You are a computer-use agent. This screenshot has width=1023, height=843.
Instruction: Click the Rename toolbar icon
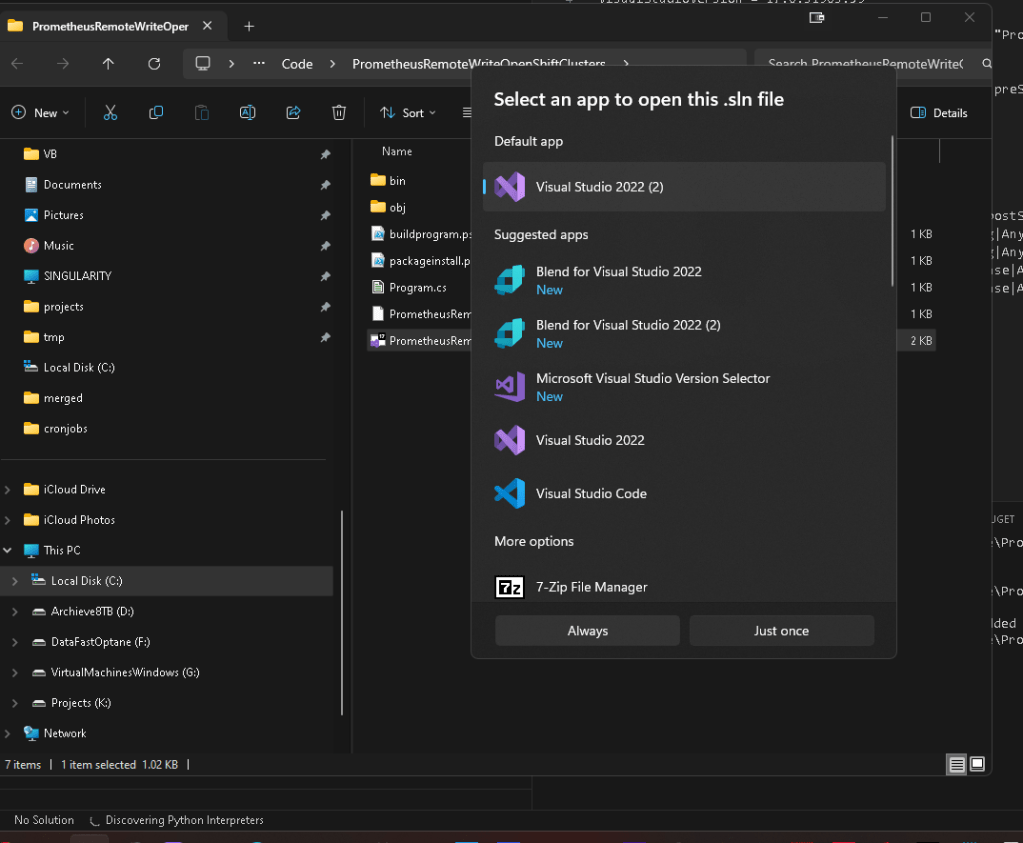pyautogui.click(x=247, y=113)
